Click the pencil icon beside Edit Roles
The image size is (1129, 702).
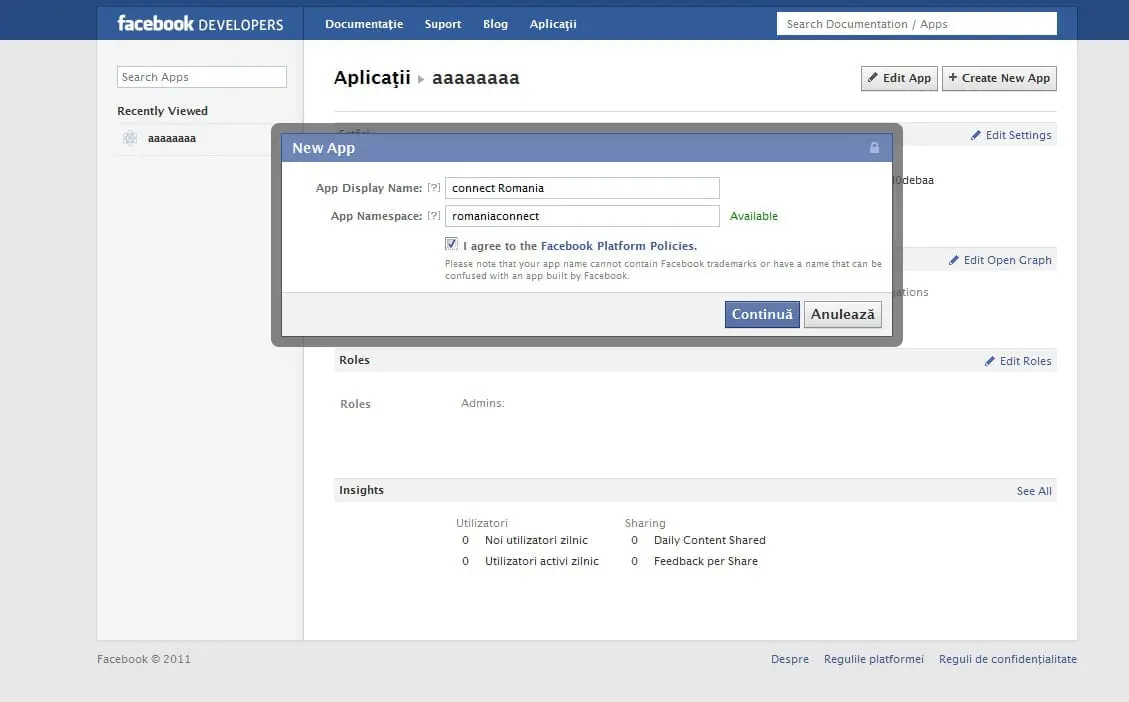tap(989, 361)
